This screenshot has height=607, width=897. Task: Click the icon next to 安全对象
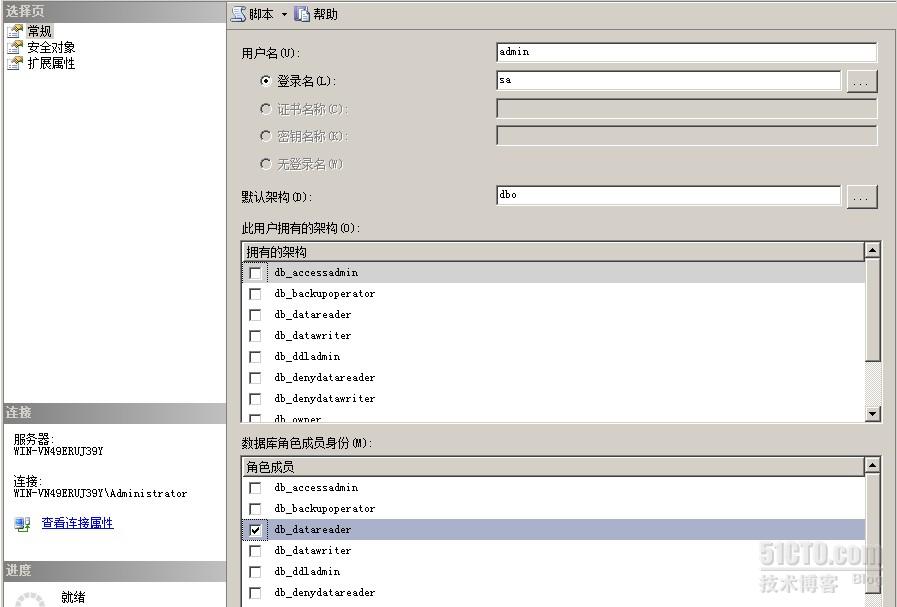click(x=15, y=47)
